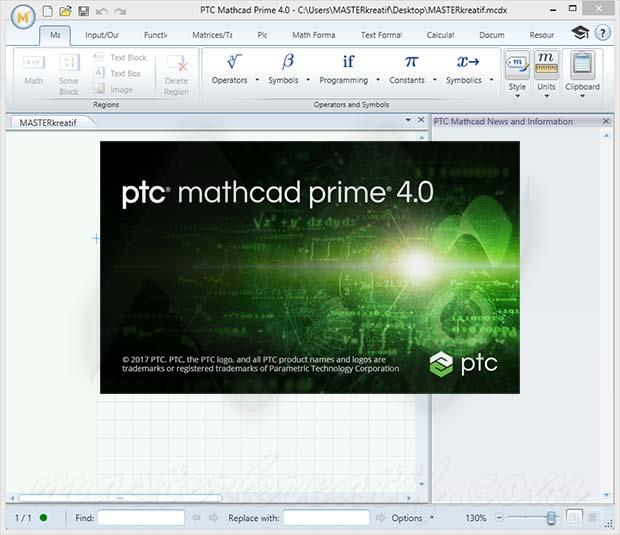620x535 pixels.
Task: Switch to the Text Formatting ribbon tab
Action: click(381, 34)
